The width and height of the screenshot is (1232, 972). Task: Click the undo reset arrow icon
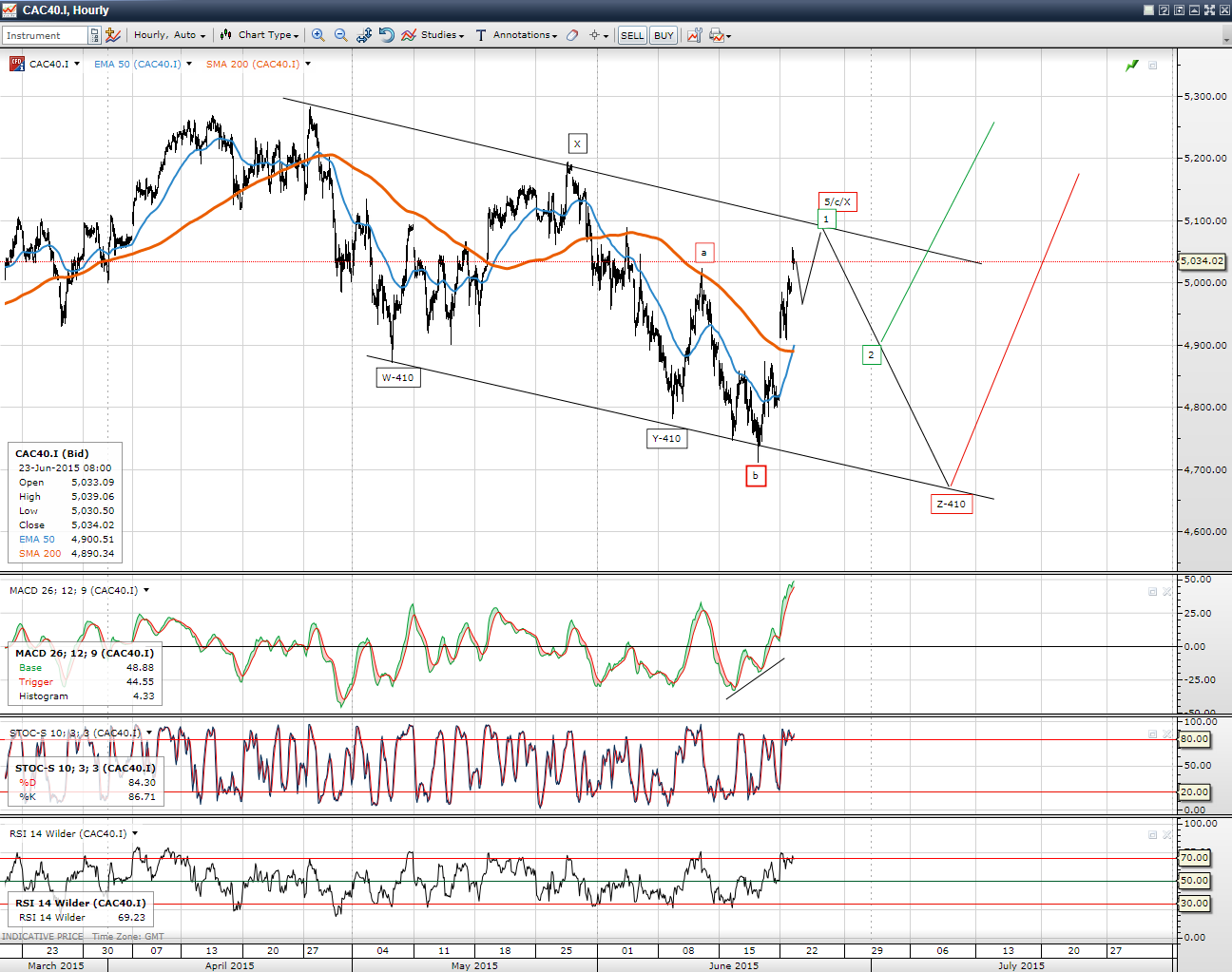386,35
